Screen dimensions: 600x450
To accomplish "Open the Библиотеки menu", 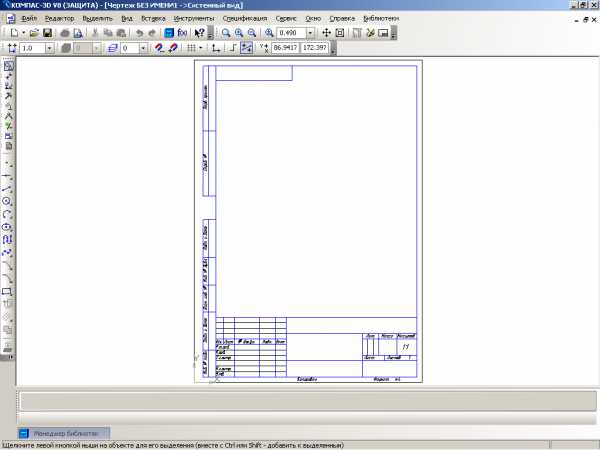I will (381, 18).
